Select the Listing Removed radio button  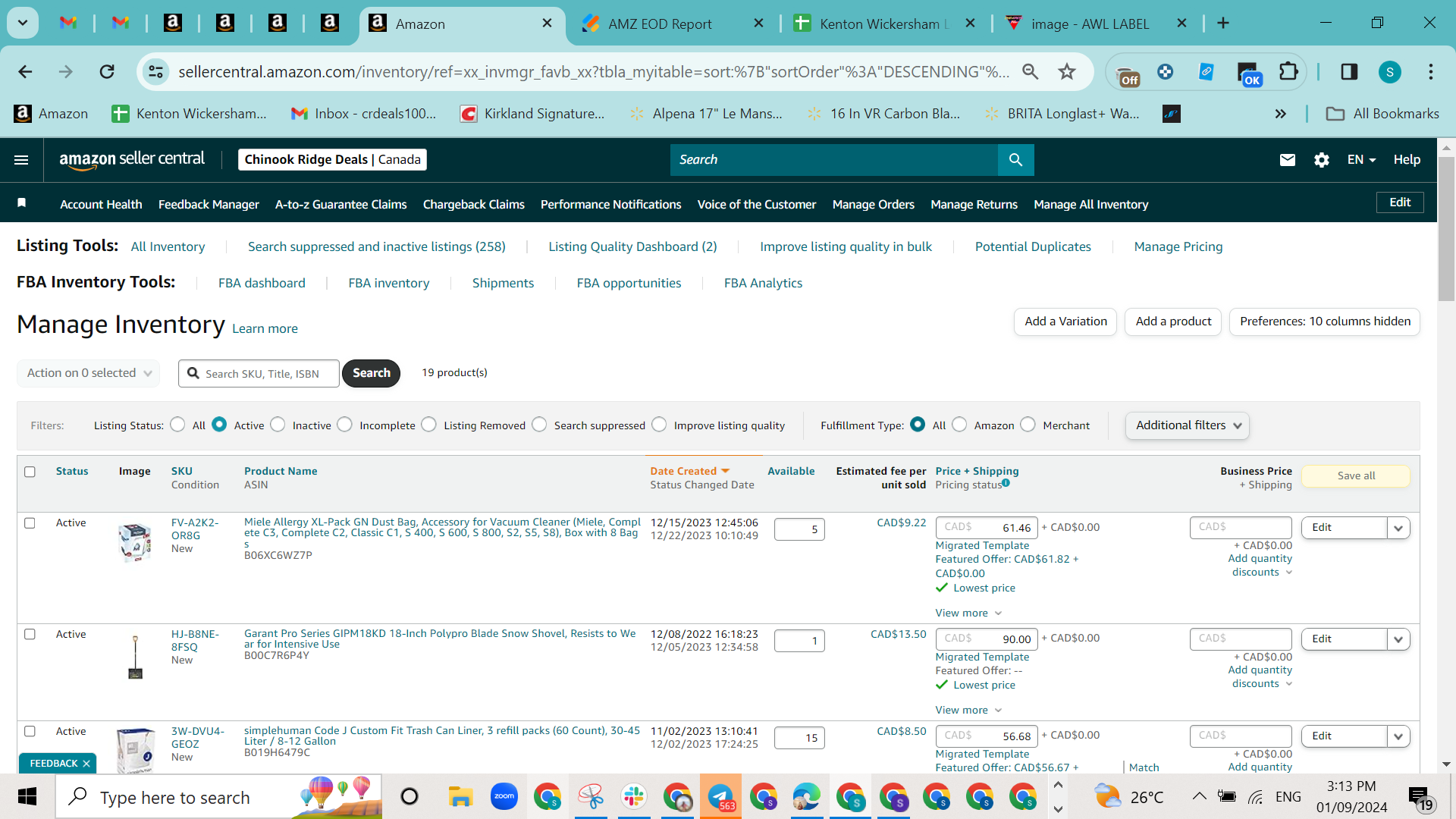(429, 425)
